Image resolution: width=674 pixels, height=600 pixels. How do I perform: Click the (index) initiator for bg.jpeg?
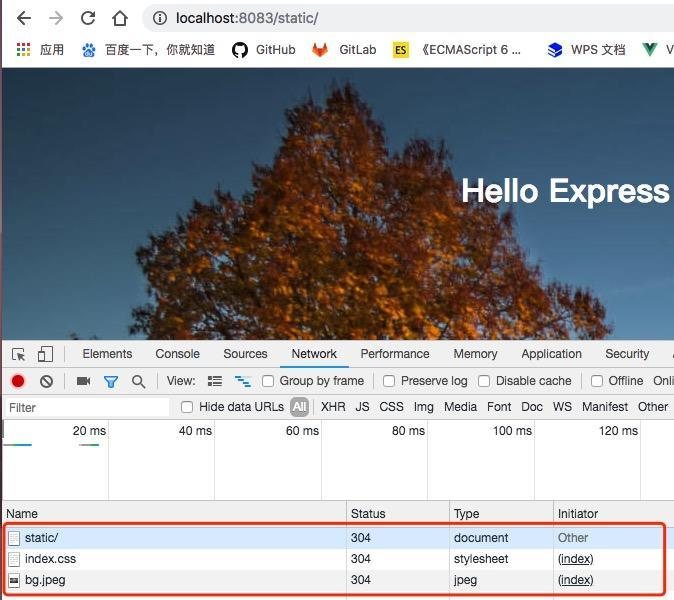tap(576, 580)
